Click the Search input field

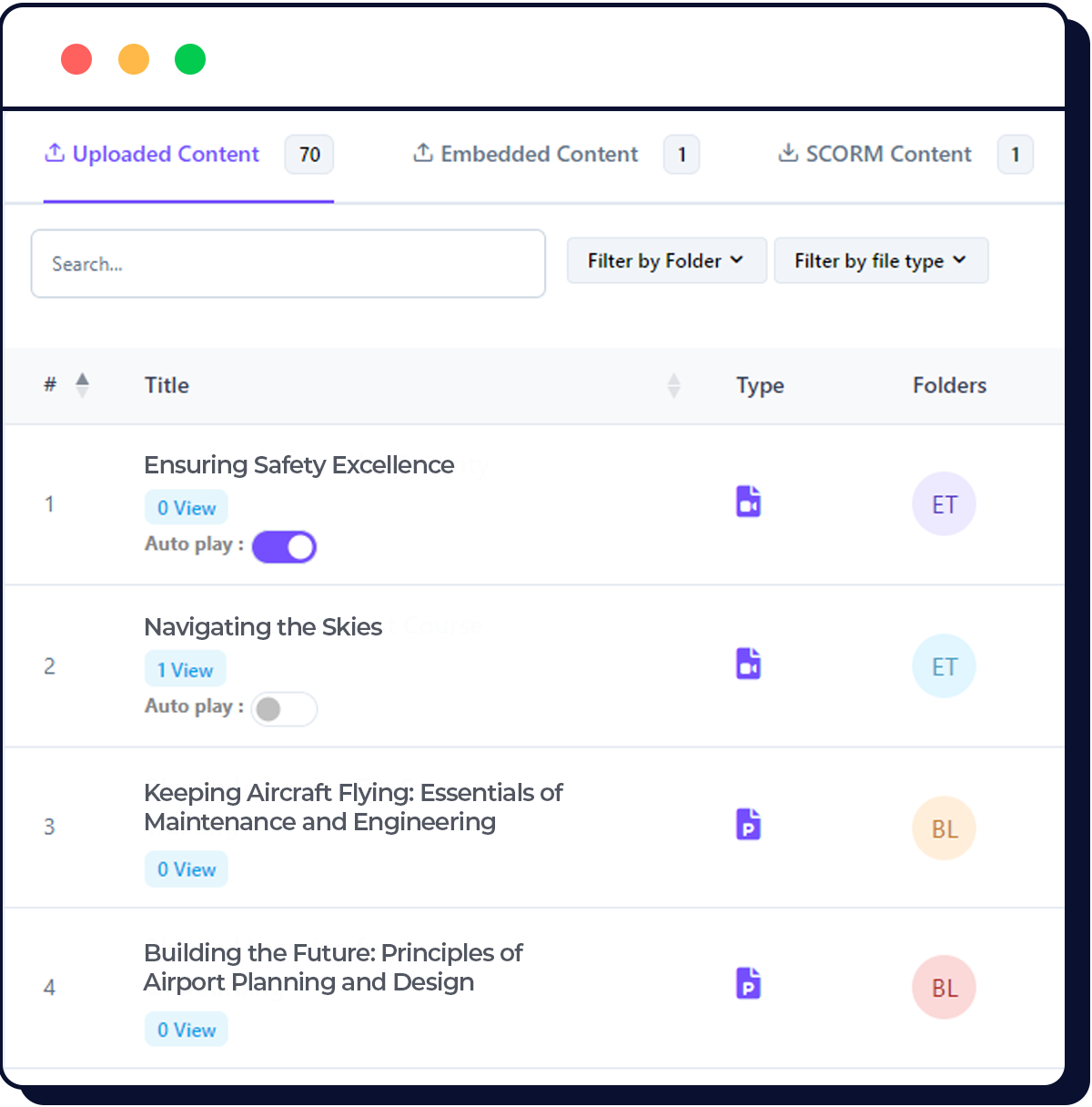[288, 264]
